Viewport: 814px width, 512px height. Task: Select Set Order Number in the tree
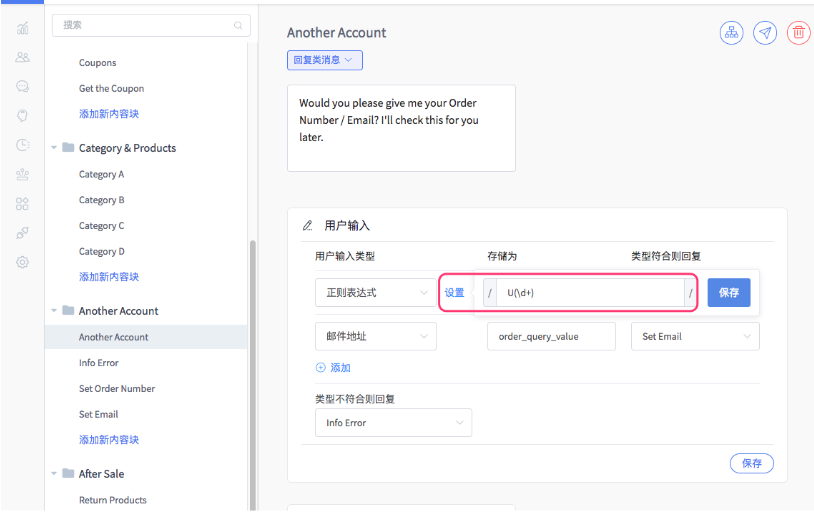coord(117,388)
